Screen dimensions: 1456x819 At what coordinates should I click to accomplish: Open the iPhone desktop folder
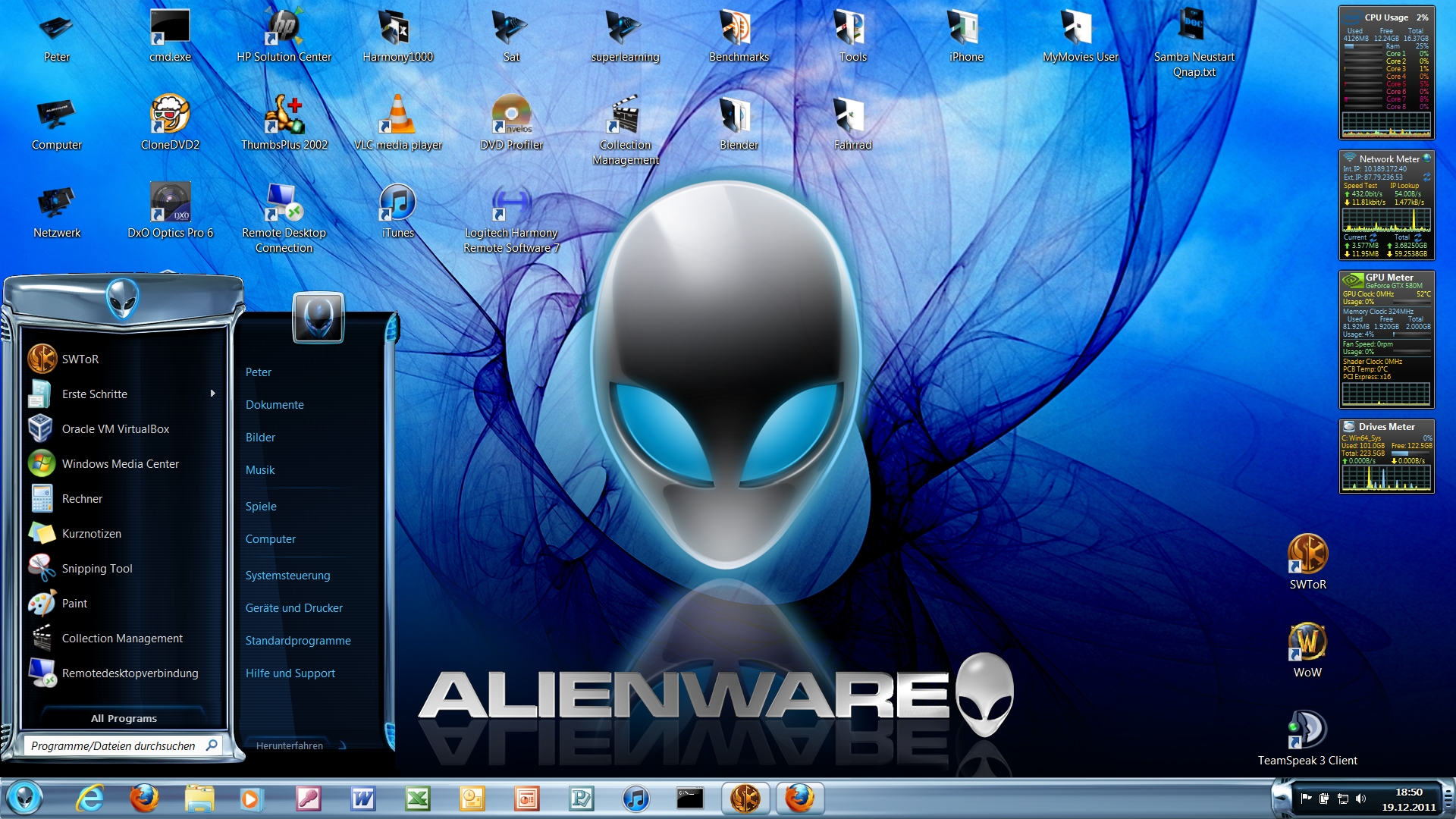point(966,36)
